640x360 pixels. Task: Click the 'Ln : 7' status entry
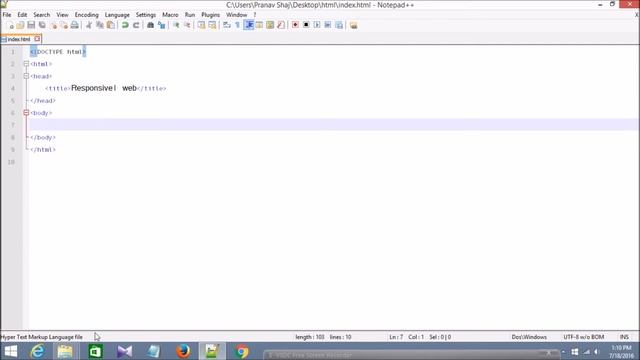point(396,337)
